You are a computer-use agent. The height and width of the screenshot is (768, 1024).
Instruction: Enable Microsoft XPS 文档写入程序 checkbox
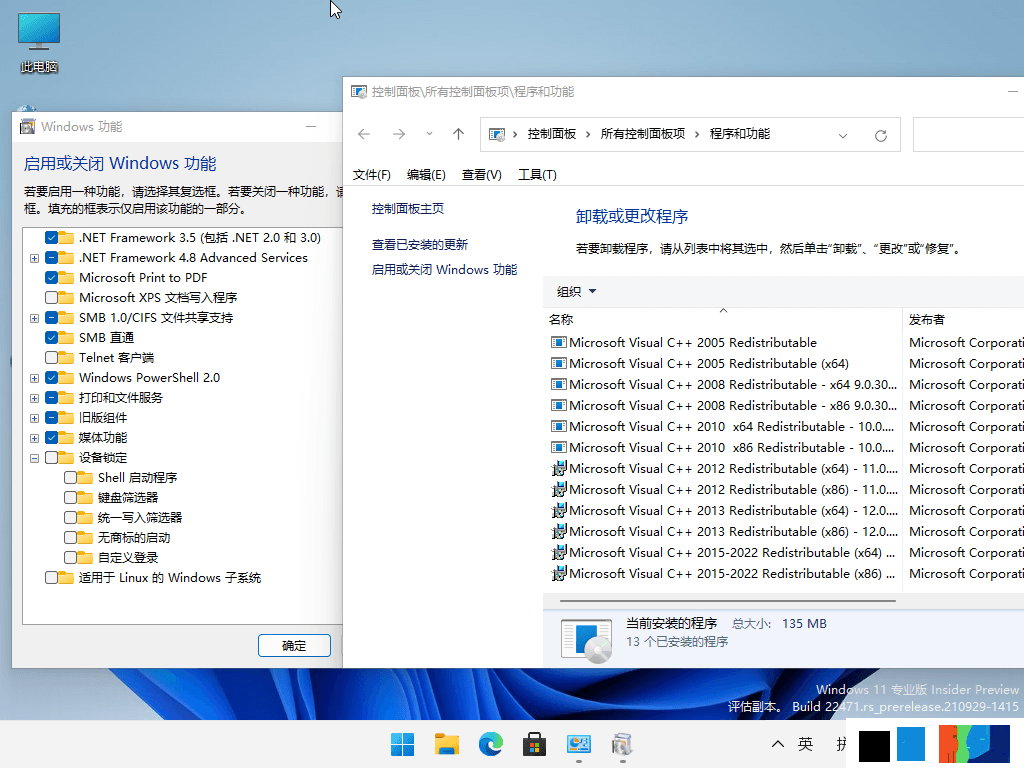coord(52,298)
